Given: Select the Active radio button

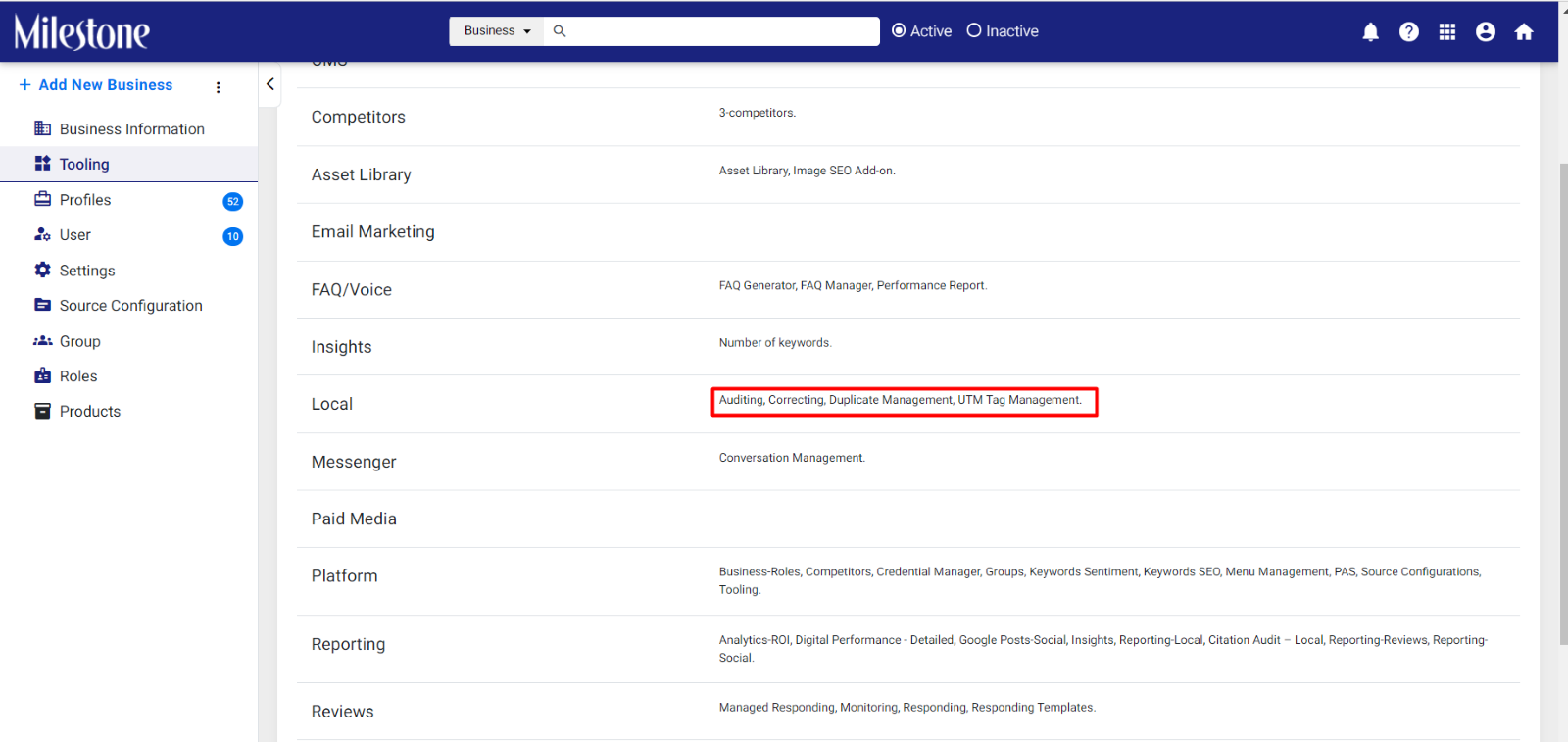Looking at the screenshot, I should 899,30.
